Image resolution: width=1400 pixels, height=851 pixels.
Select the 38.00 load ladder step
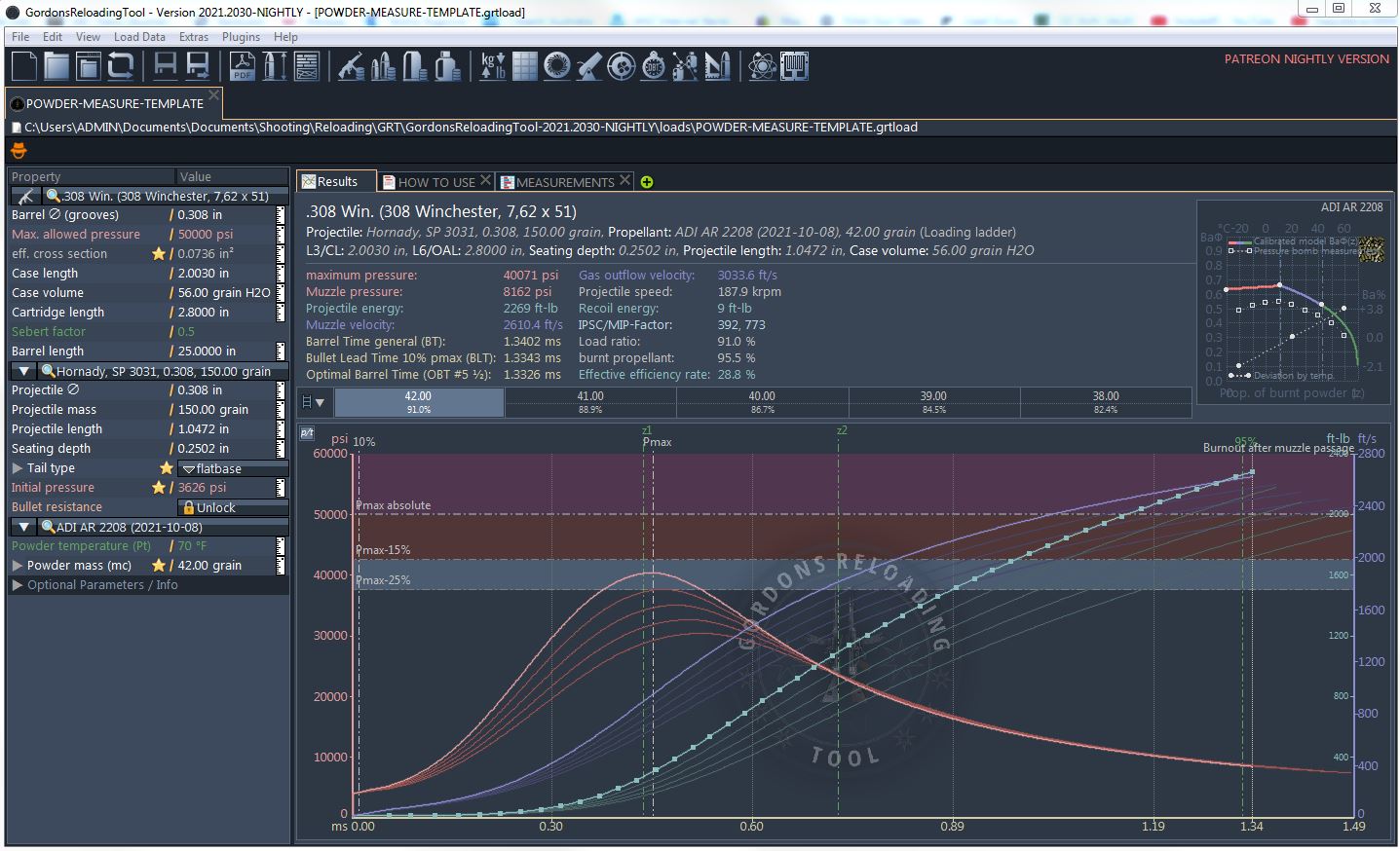pos(1106,402)
